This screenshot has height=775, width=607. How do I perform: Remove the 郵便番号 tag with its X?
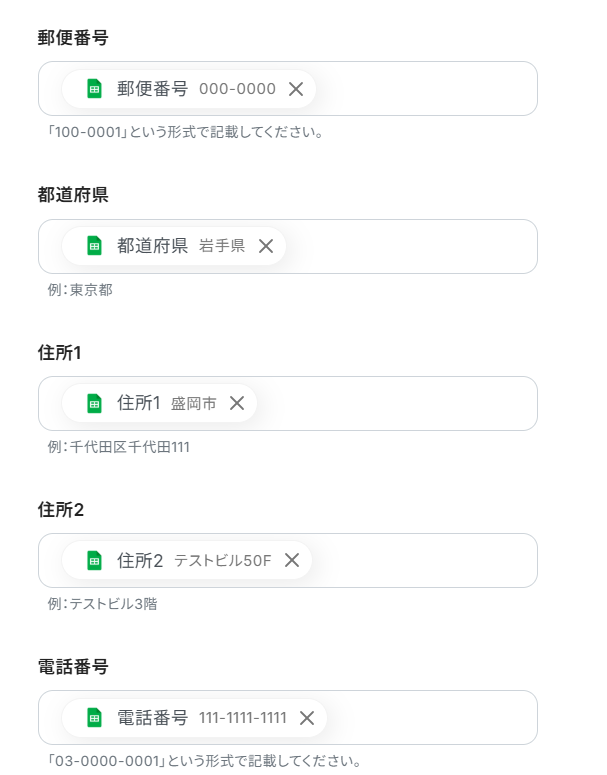(x=296, y=89)
